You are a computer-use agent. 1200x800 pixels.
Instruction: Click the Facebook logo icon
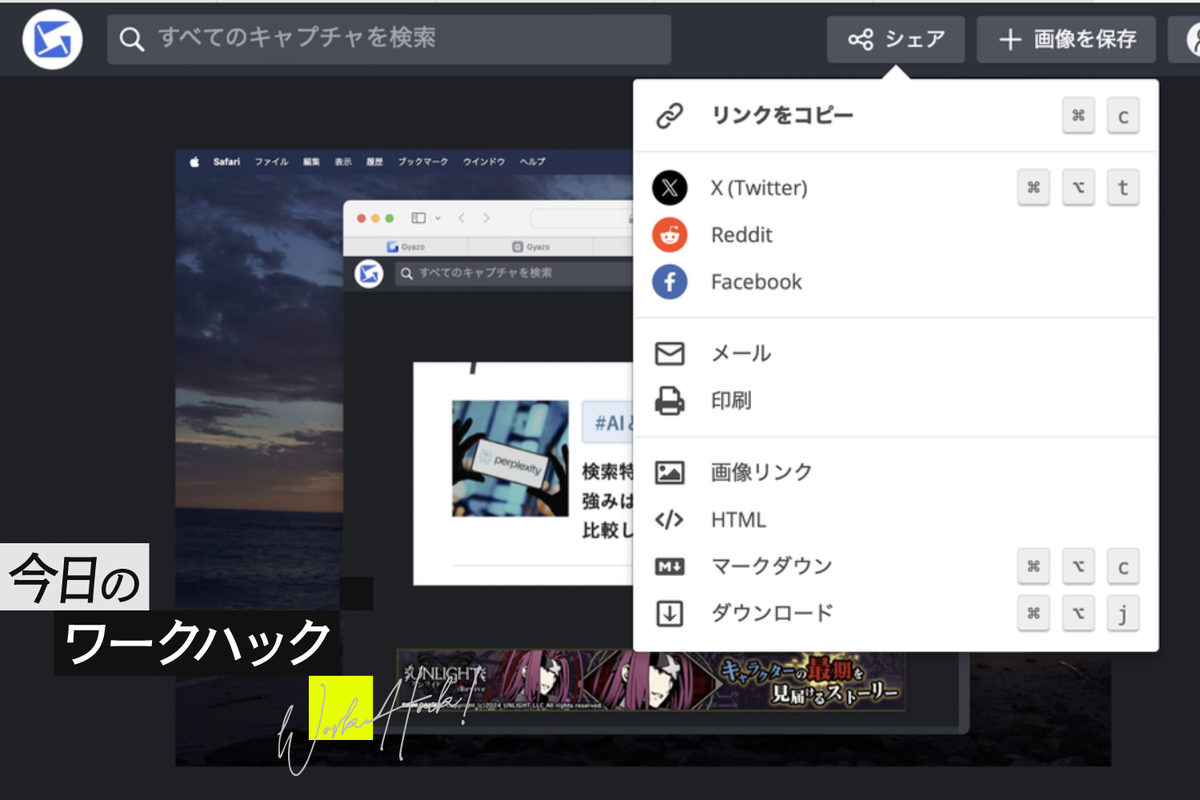669,282
